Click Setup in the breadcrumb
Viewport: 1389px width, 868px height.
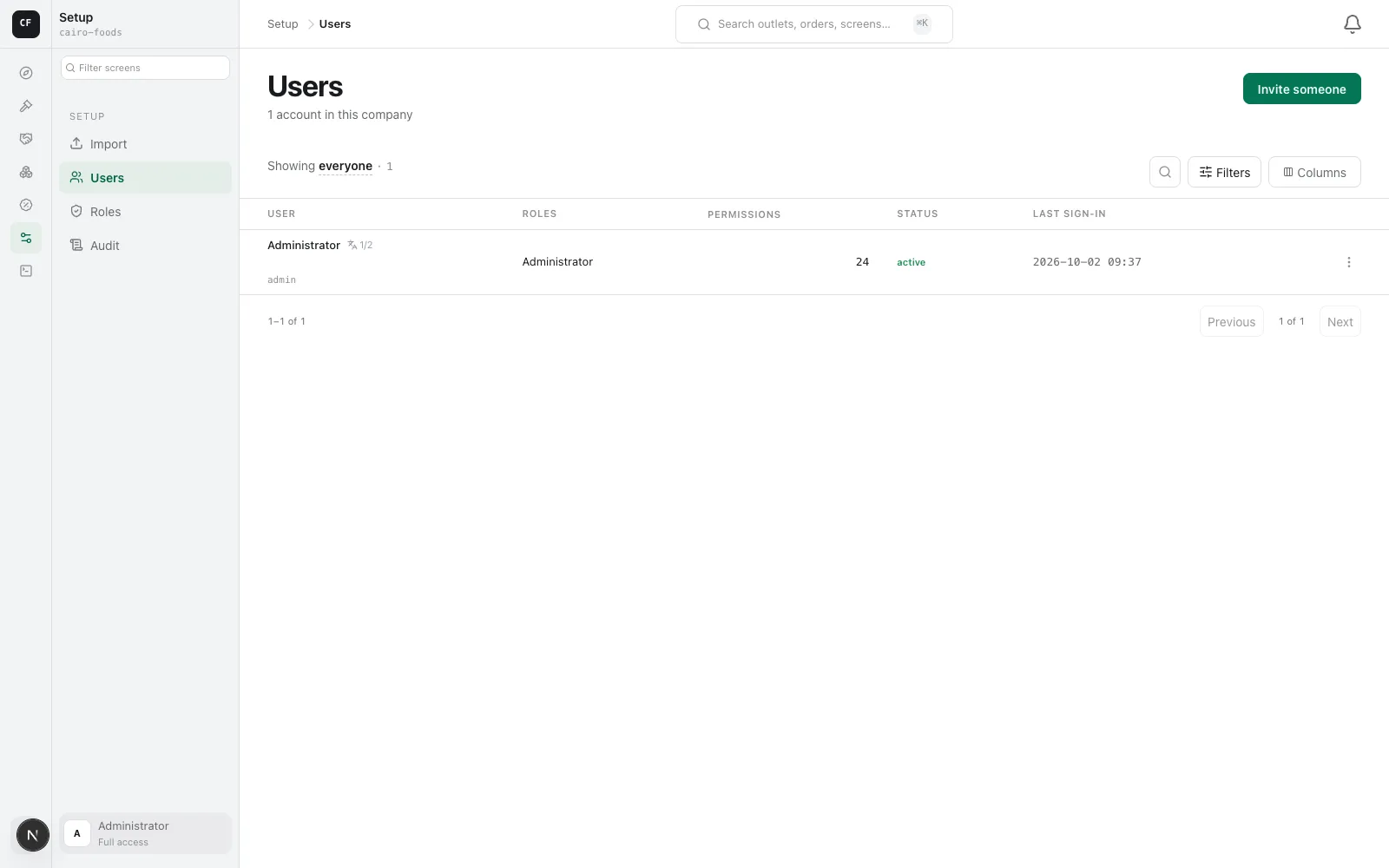(283, 24)
